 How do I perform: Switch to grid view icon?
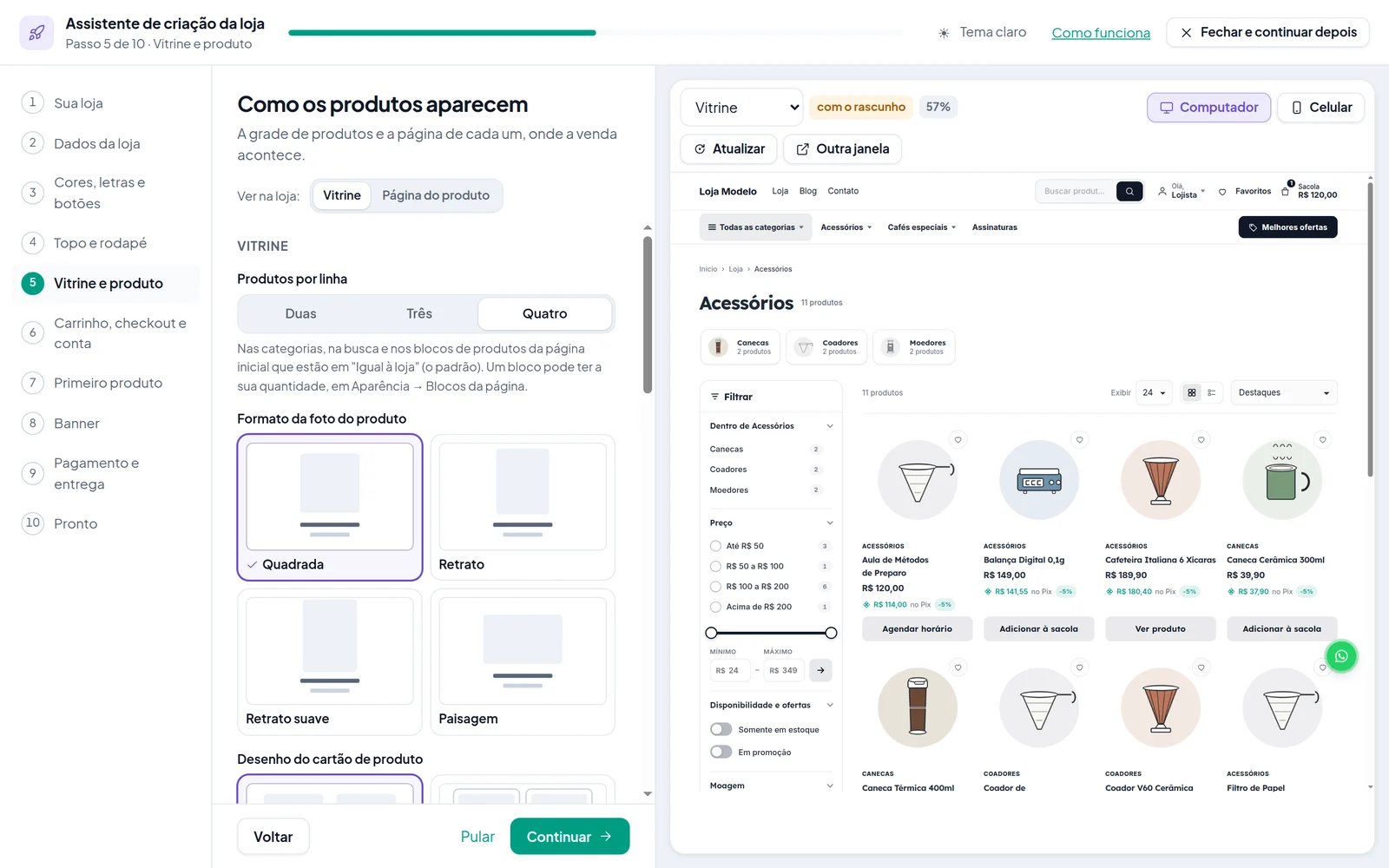click(1192, 393)
